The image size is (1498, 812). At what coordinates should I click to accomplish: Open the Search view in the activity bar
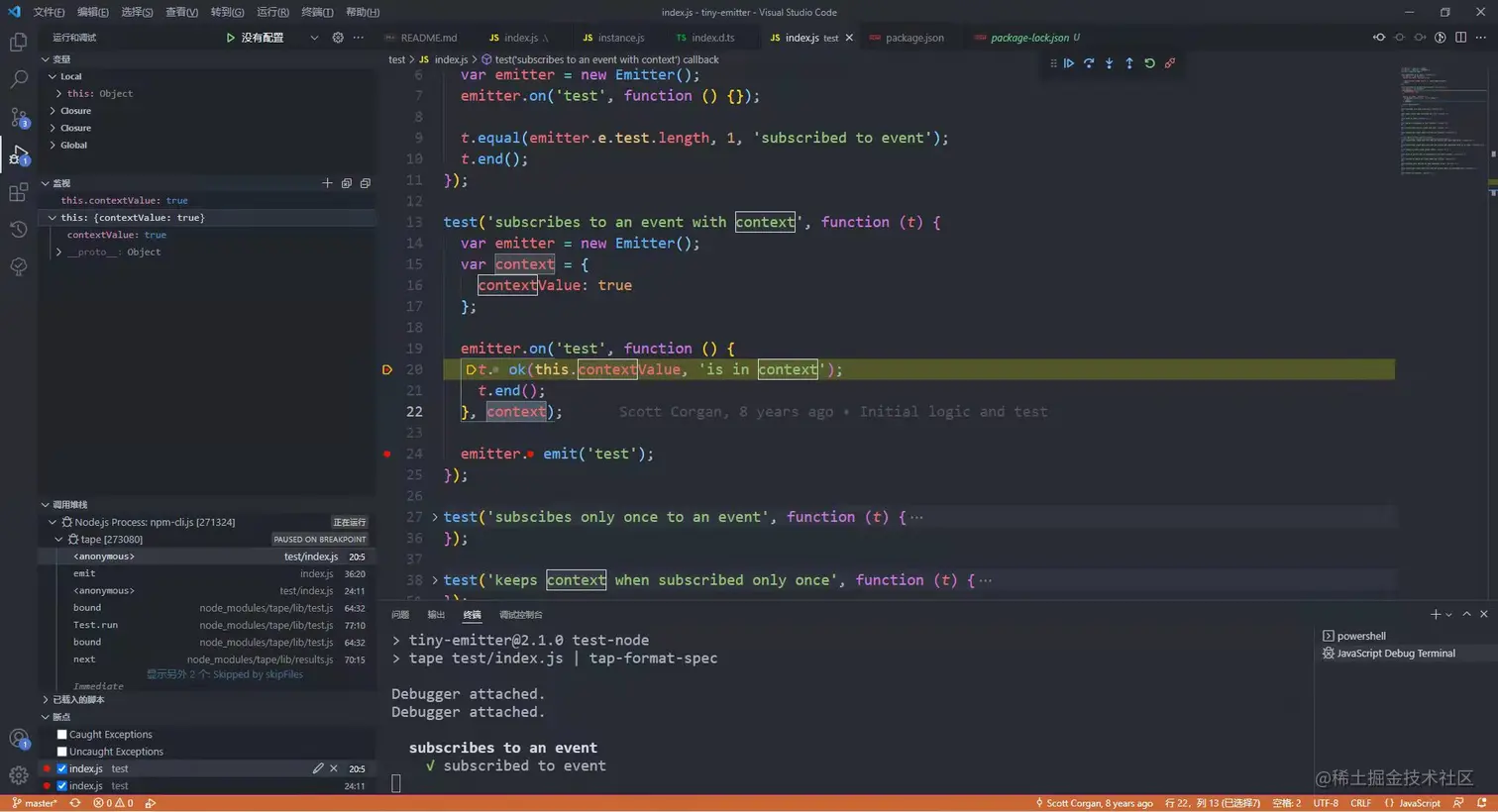18,79
